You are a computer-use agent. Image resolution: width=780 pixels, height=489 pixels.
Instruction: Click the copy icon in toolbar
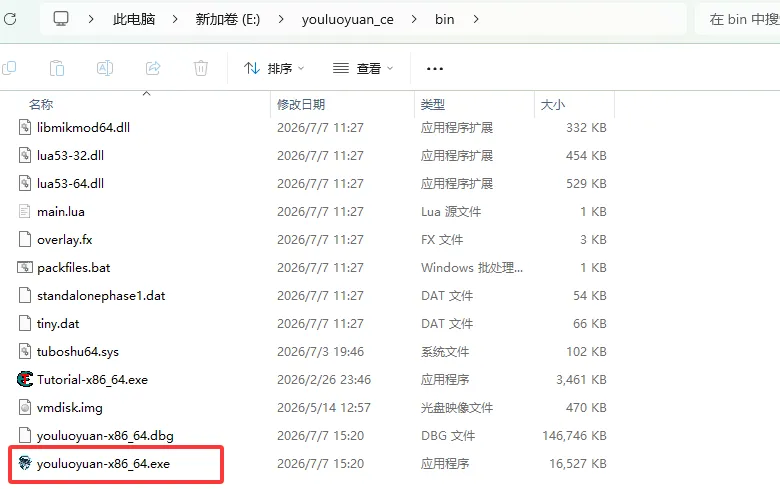tap(9, 68)
